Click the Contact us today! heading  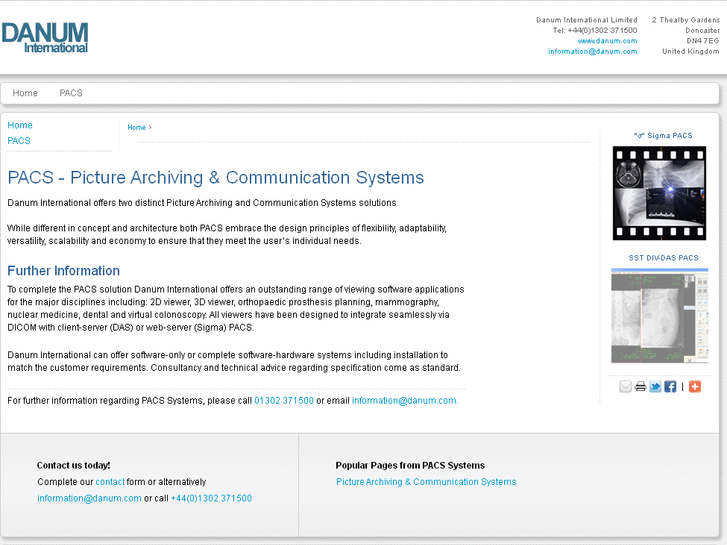[x=73, y=465]
